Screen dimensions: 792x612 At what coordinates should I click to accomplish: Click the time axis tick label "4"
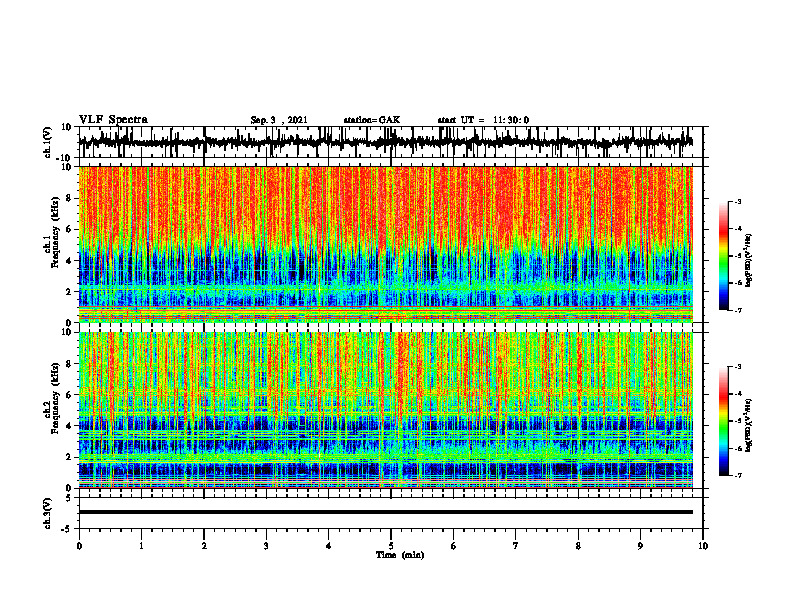(329, 546)
